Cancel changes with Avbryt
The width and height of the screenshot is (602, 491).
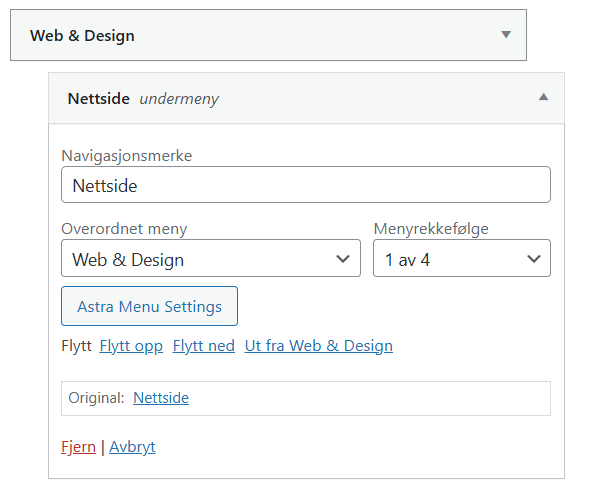(132, 447)
